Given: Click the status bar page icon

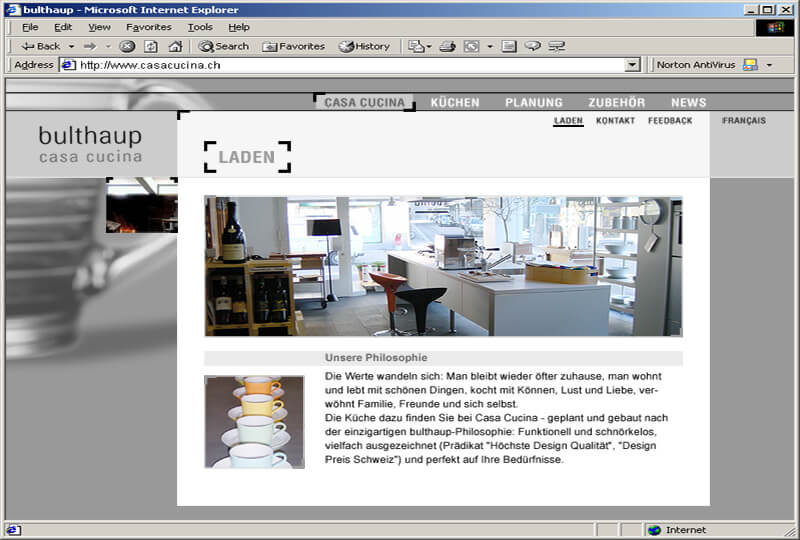Looking at the screenshot, I should point(13,530).
